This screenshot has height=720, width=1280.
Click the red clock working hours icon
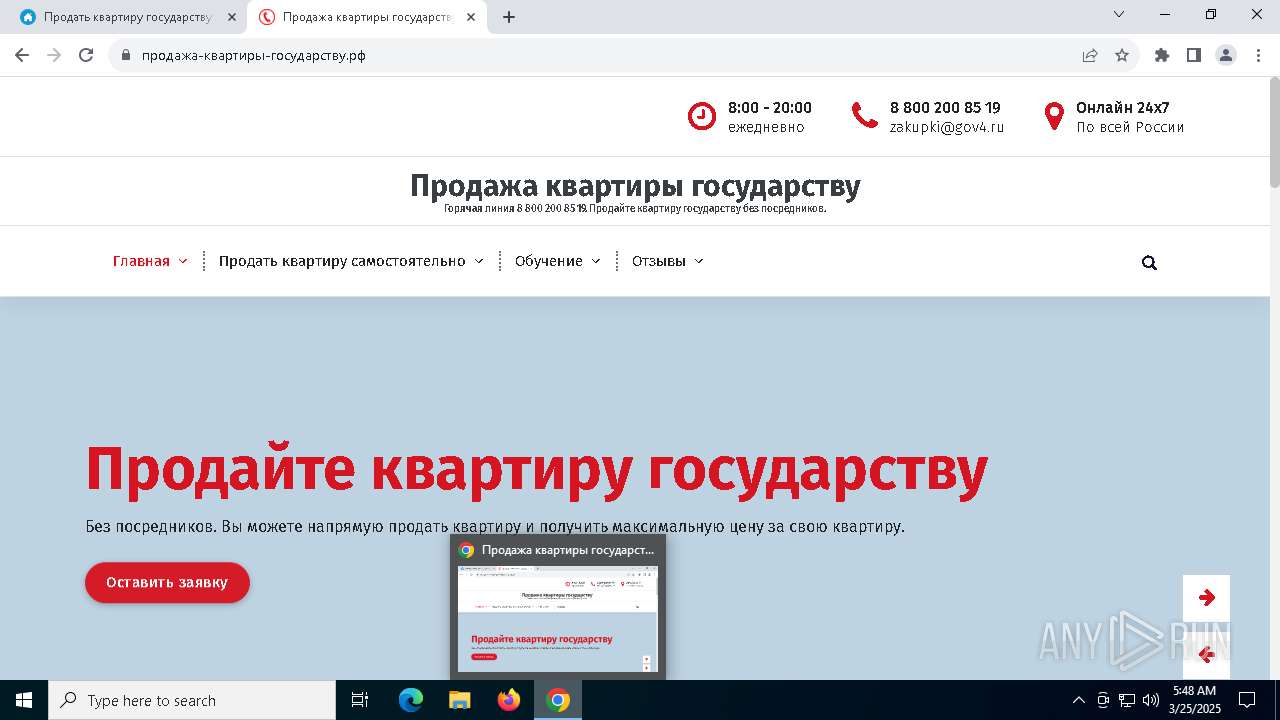pyautogui.click(x=702, y=116)
